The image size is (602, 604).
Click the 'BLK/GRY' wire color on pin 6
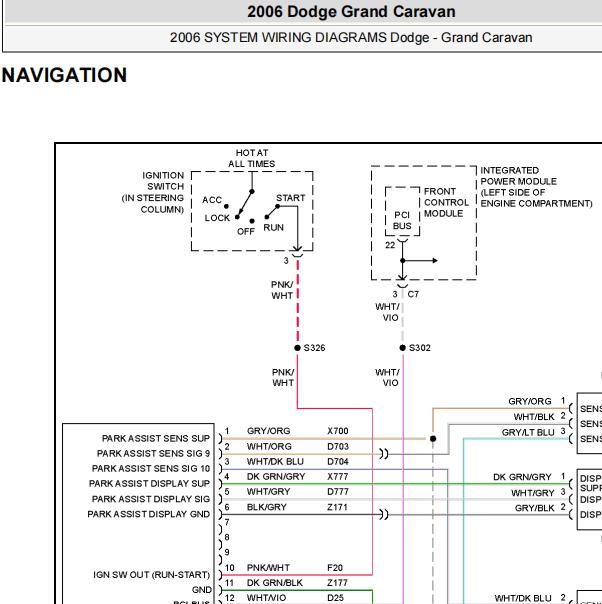[267, 507]
